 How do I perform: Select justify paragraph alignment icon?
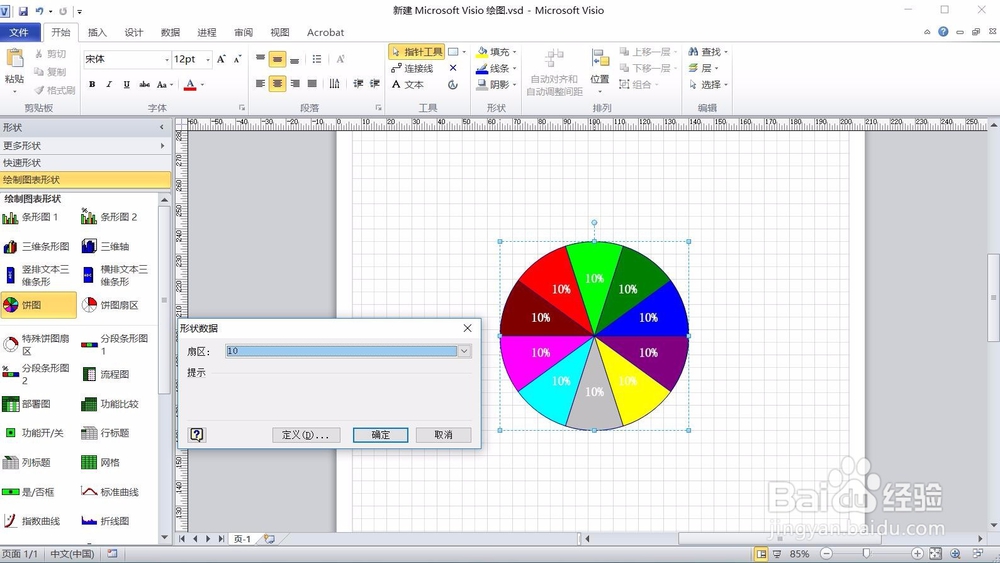pyautogui.click(x=312, y=84)
